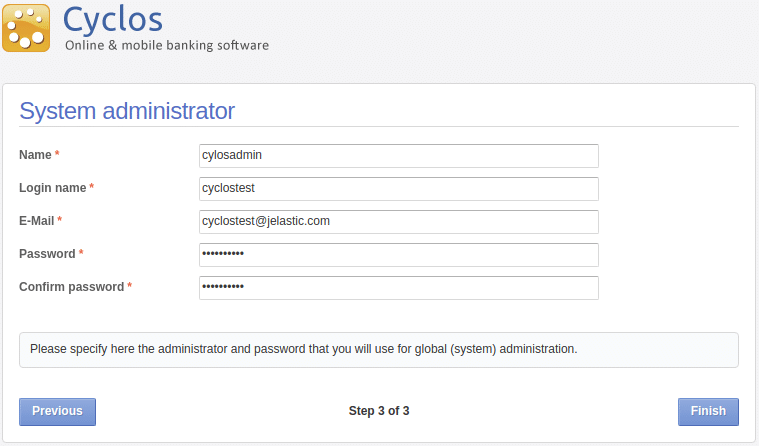This screenshot has height=446, width=759.
Task: Click the Online & mobile banking software tagline
Action: coord(167,45)
